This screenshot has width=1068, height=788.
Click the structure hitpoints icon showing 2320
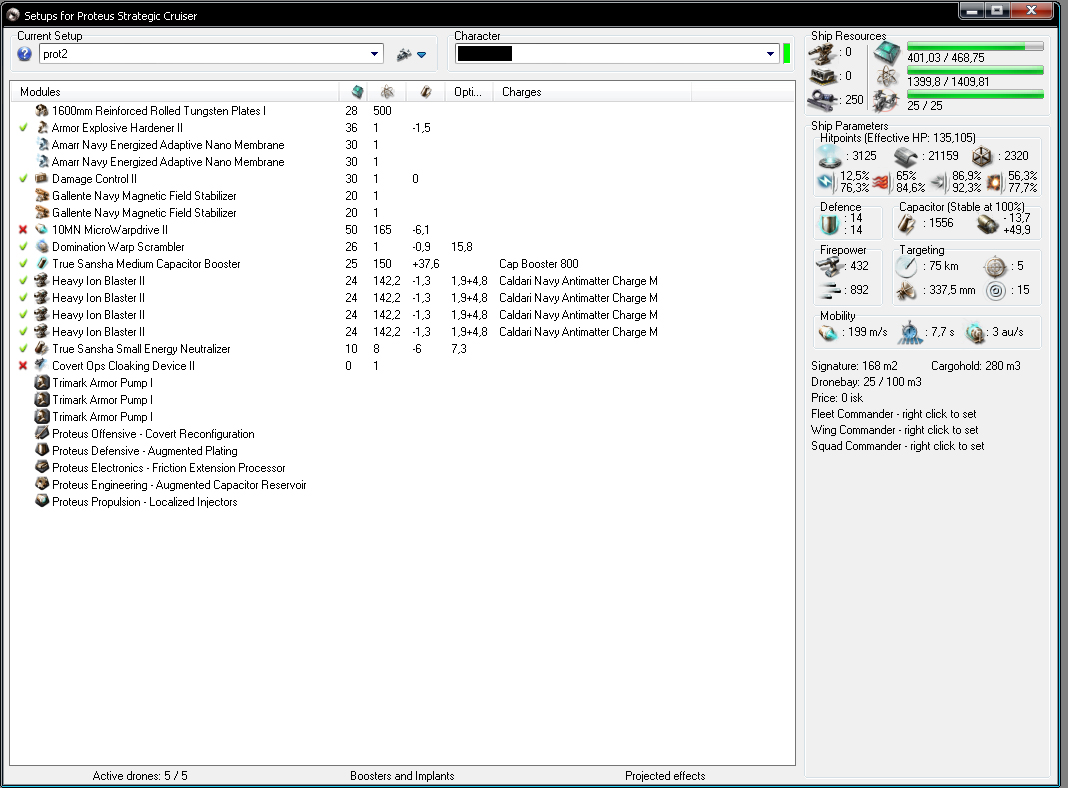coord(981,157)
